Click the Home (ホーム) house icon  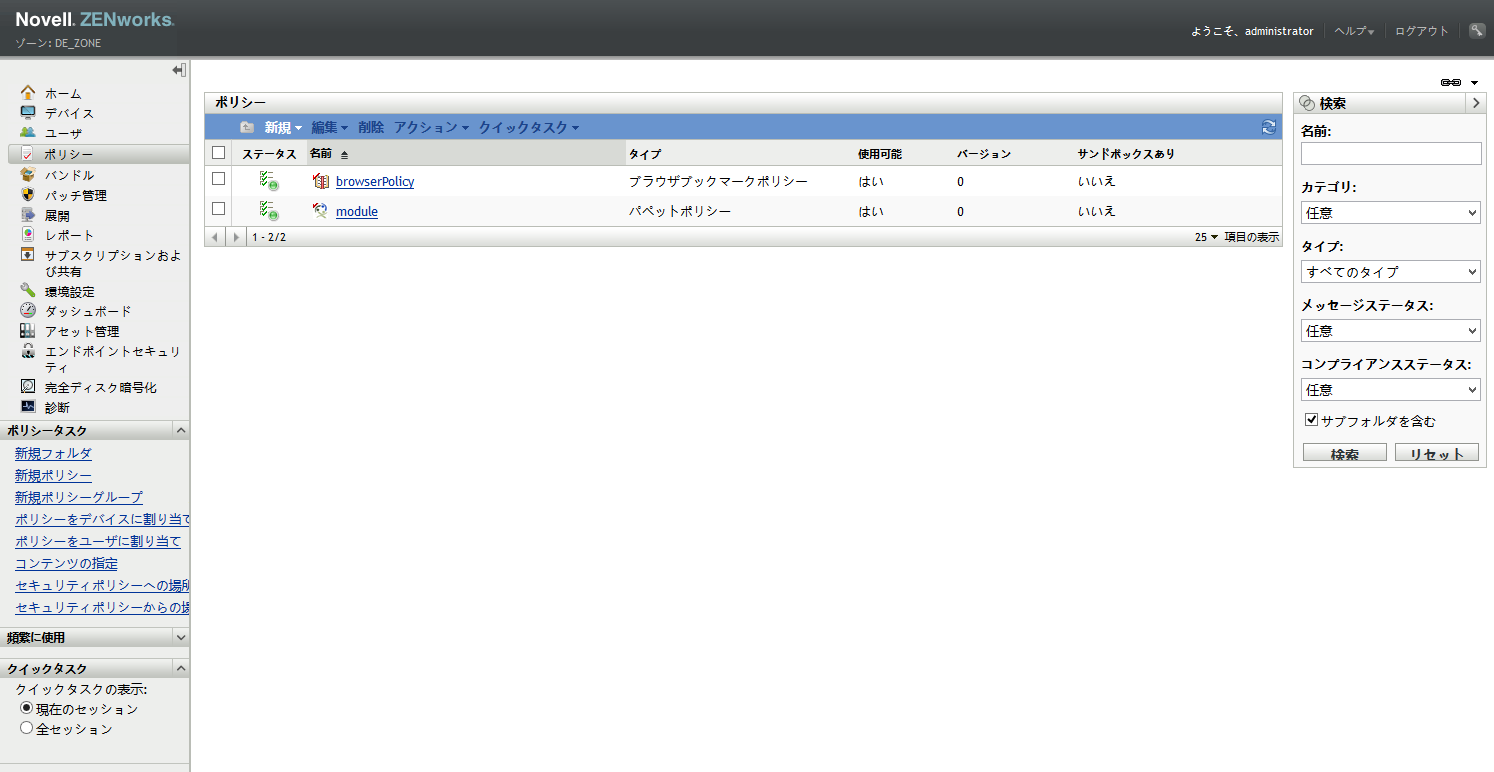[x=28, y=93]
